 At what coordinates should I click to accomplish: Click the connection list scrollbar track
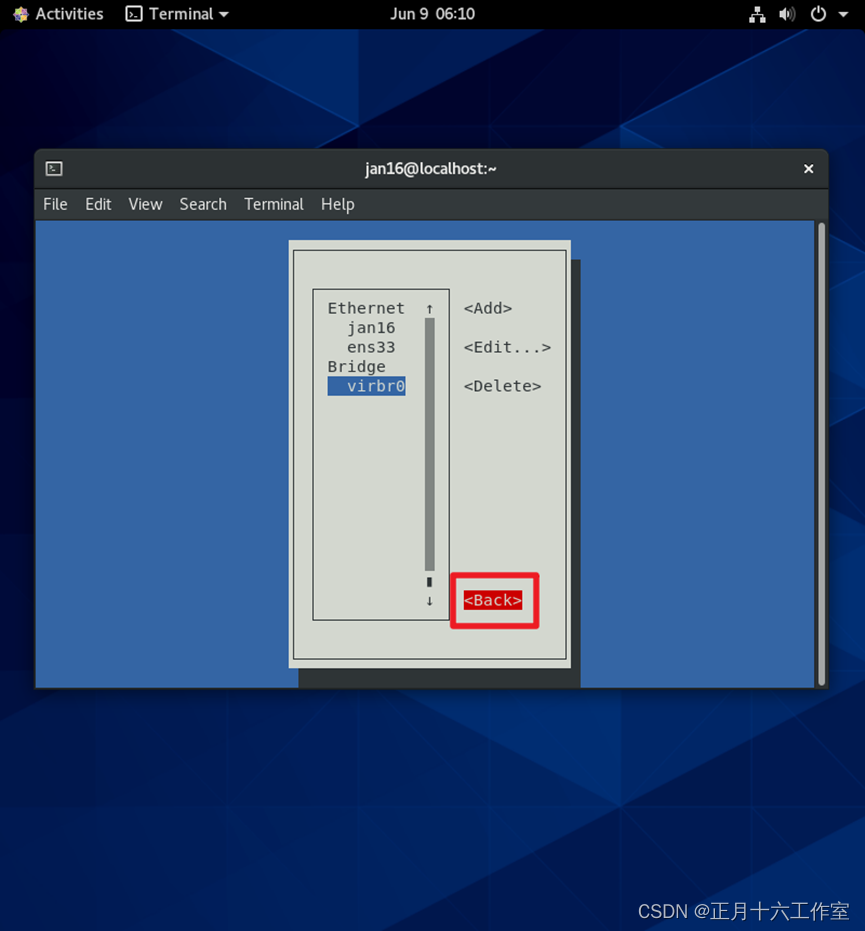click(x=430, y=444)
